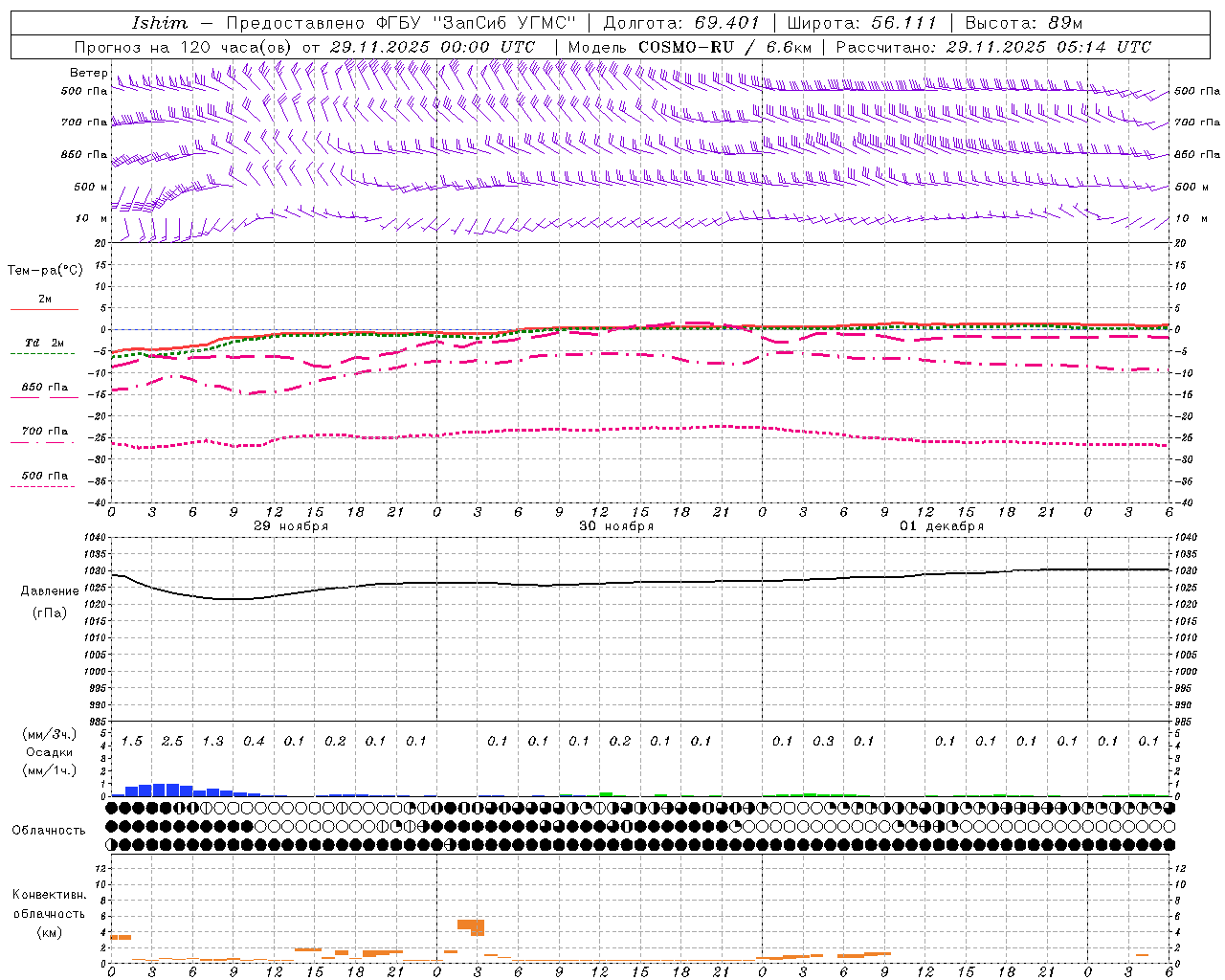Click the "Давление" pressure panel label
Viewport: 1225px width, 980px height.
(x=50, y=591)
